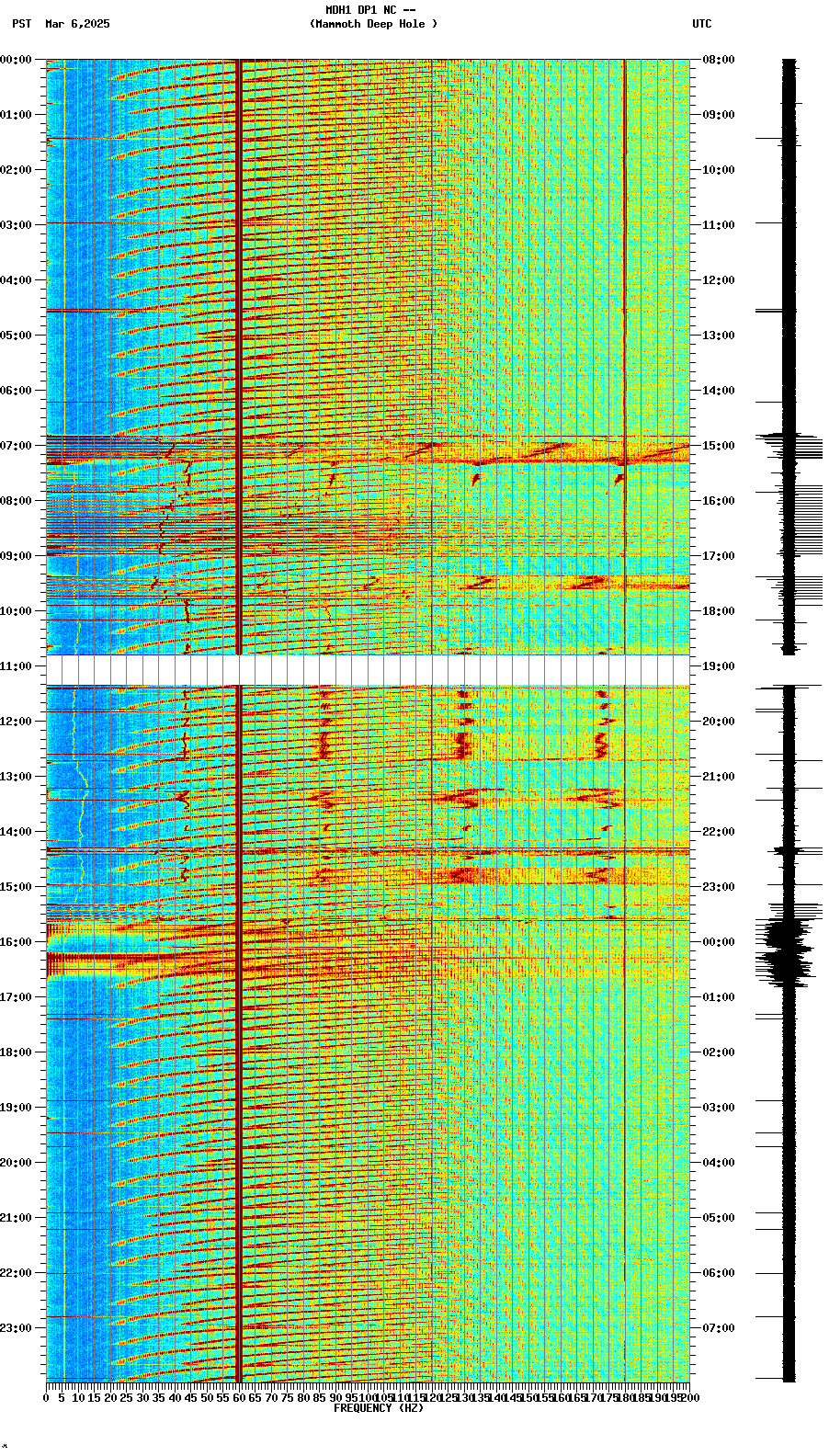This screenshot has width=829, height=1456.
Task: Click the 21:00 label on UTC axis
Action: [719, 777]
